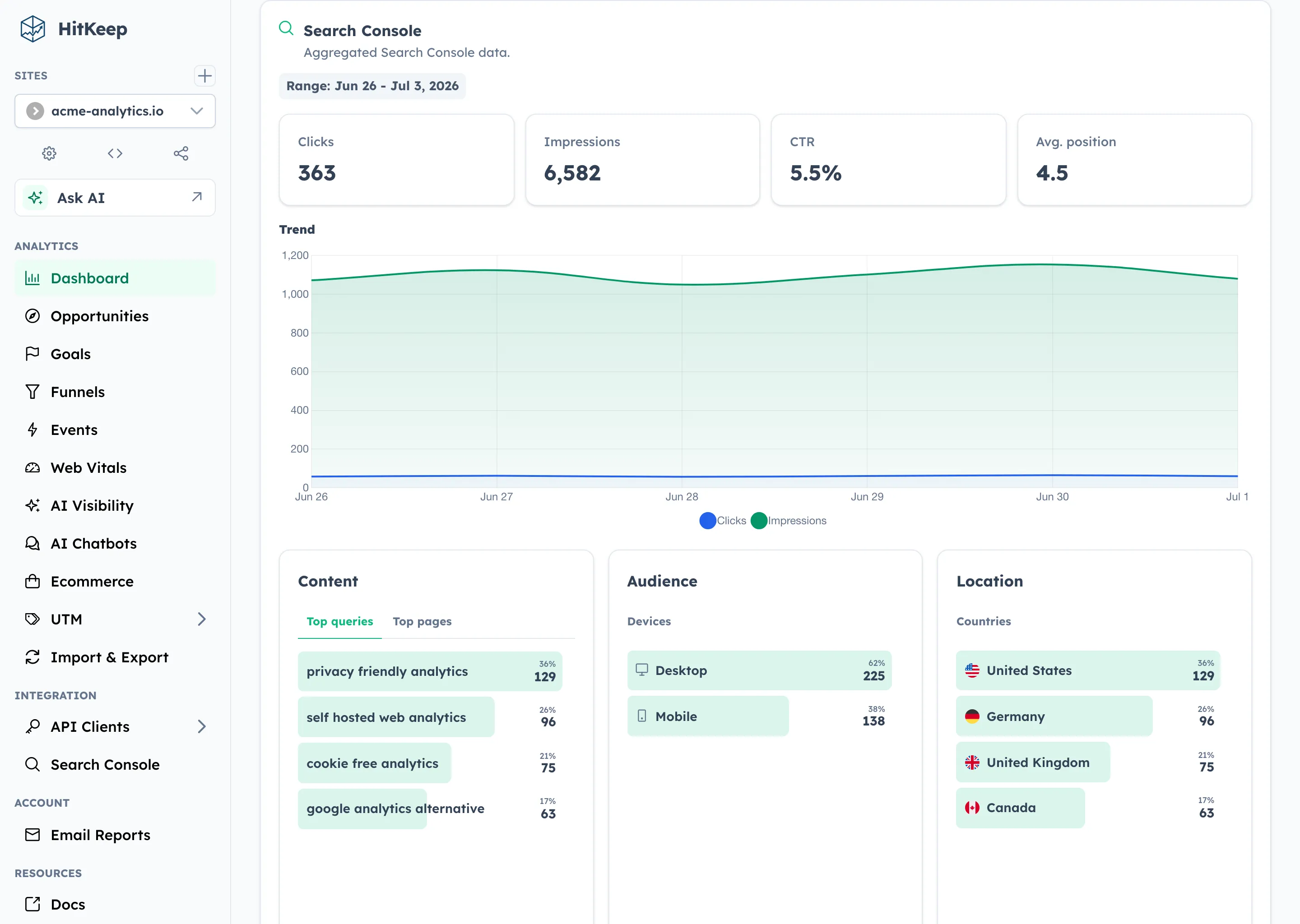The width and height of the screenshot is (1300, 924).
Task: Click the Ask AI button
Action: tap(115, 198)
